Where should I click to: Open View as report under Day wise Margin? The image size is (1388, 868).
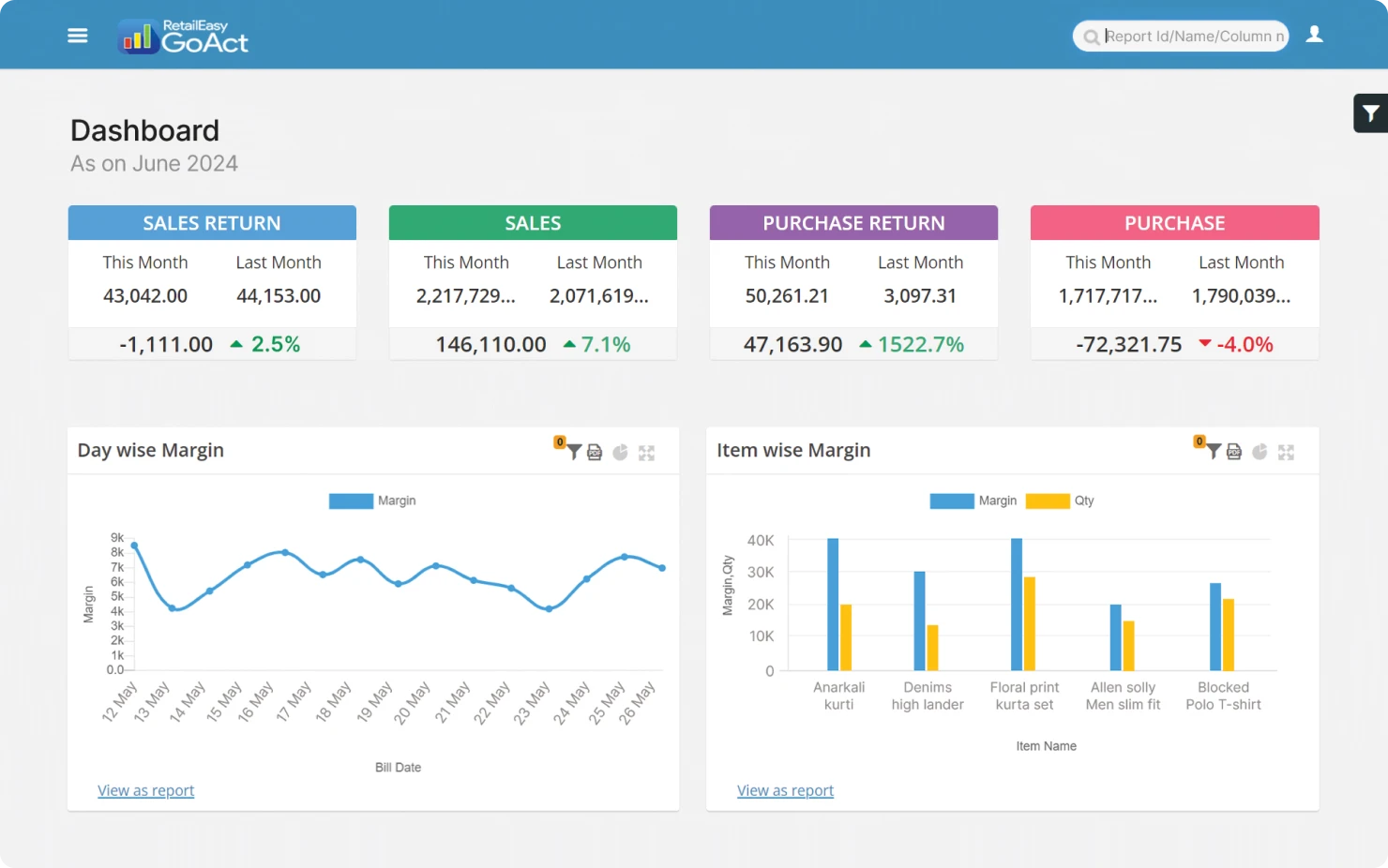[145, 790]
